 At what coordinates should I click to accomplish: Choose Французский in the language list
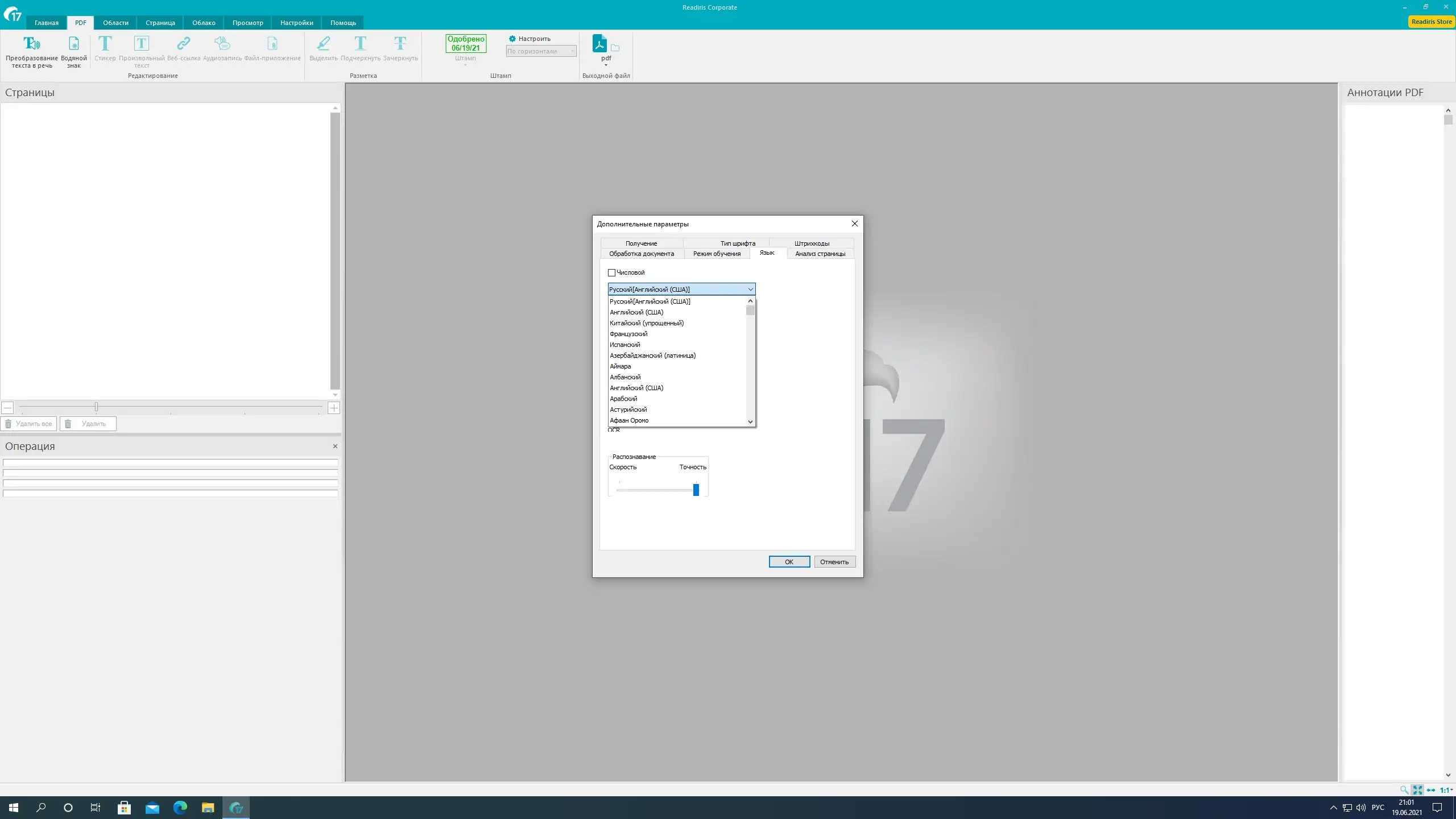tap(628, 334)
